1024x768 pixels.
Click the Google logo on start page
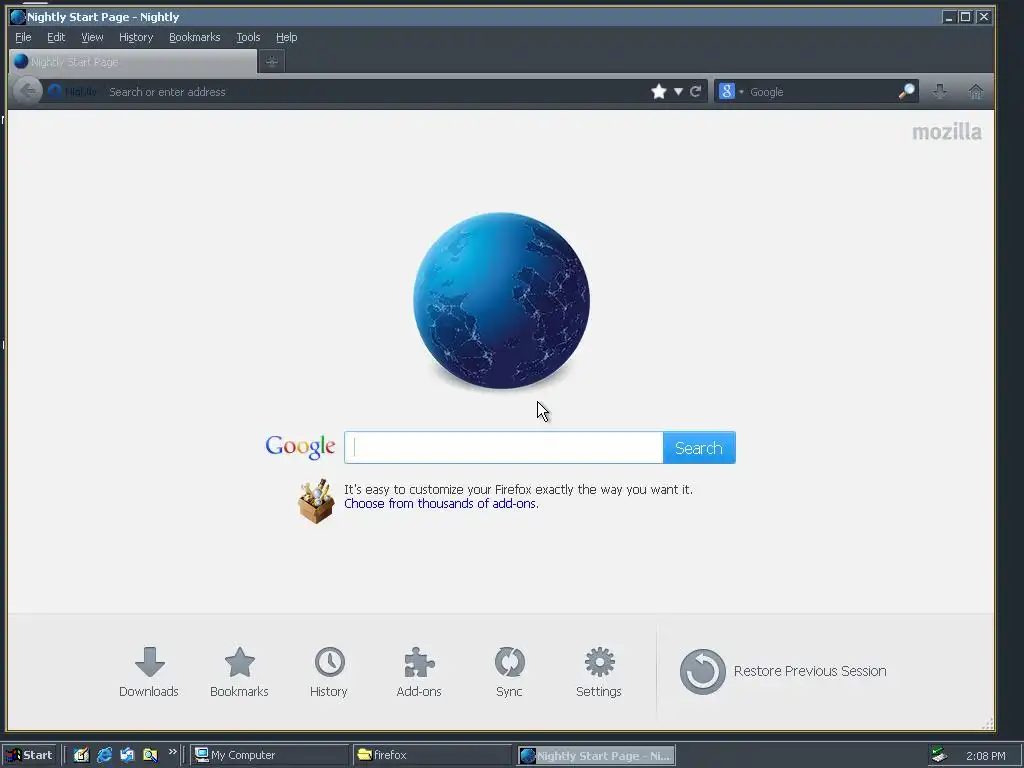300,447
